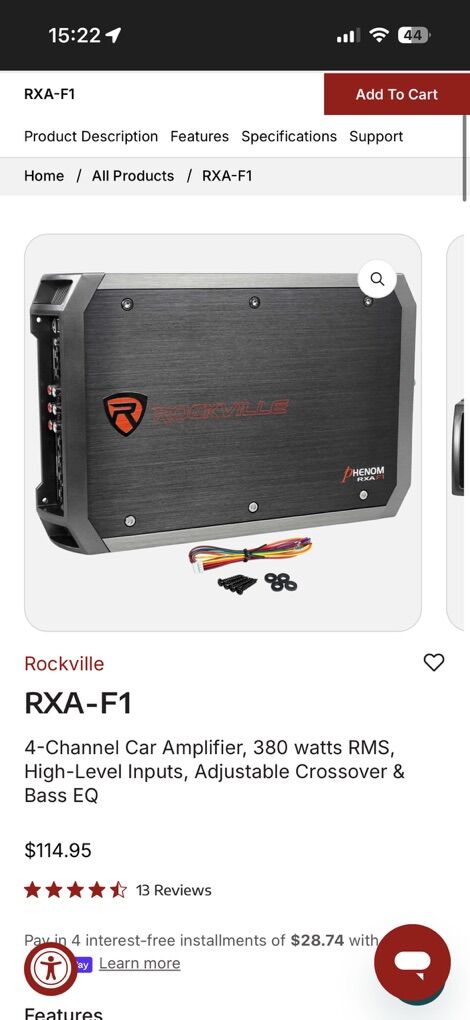Open the Specifications tab

tap(289, 137)
